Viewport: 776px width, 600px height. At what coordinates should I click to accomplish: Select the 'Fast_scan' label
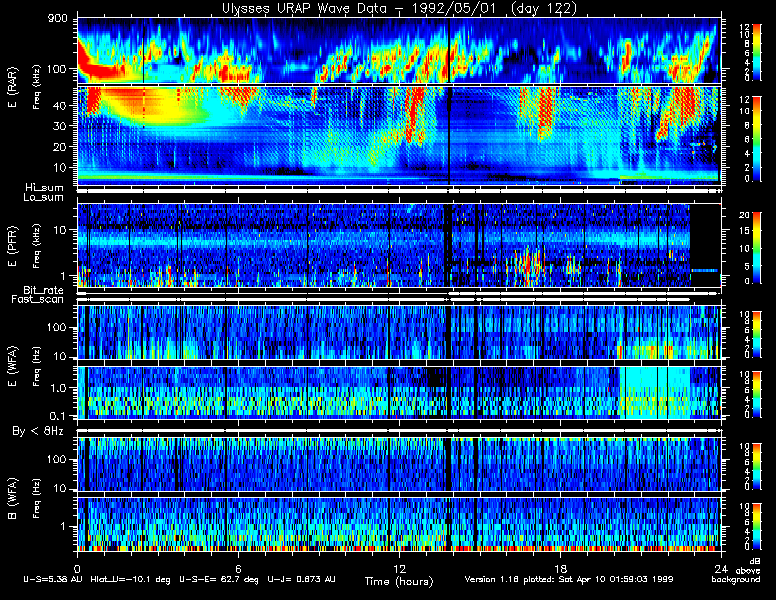coord(38,300)
